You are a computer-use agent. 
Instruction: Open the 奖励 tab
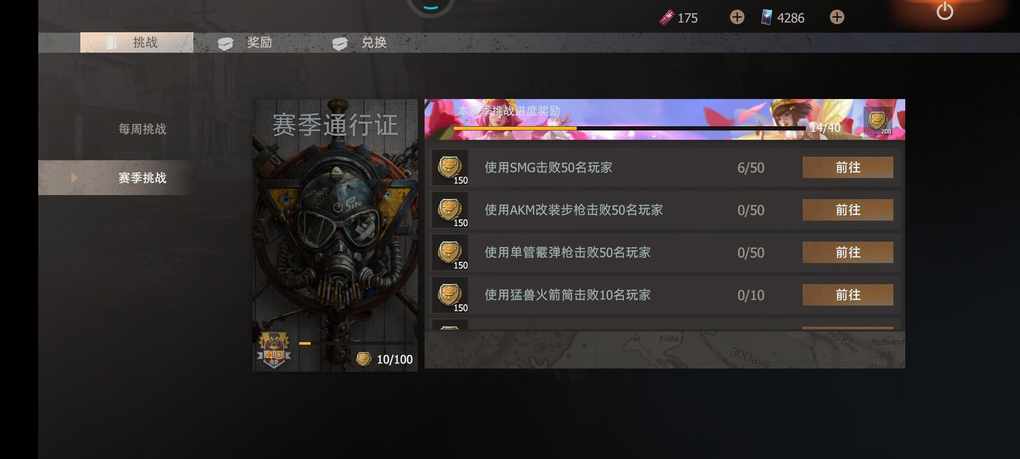[x=245, y=43]
